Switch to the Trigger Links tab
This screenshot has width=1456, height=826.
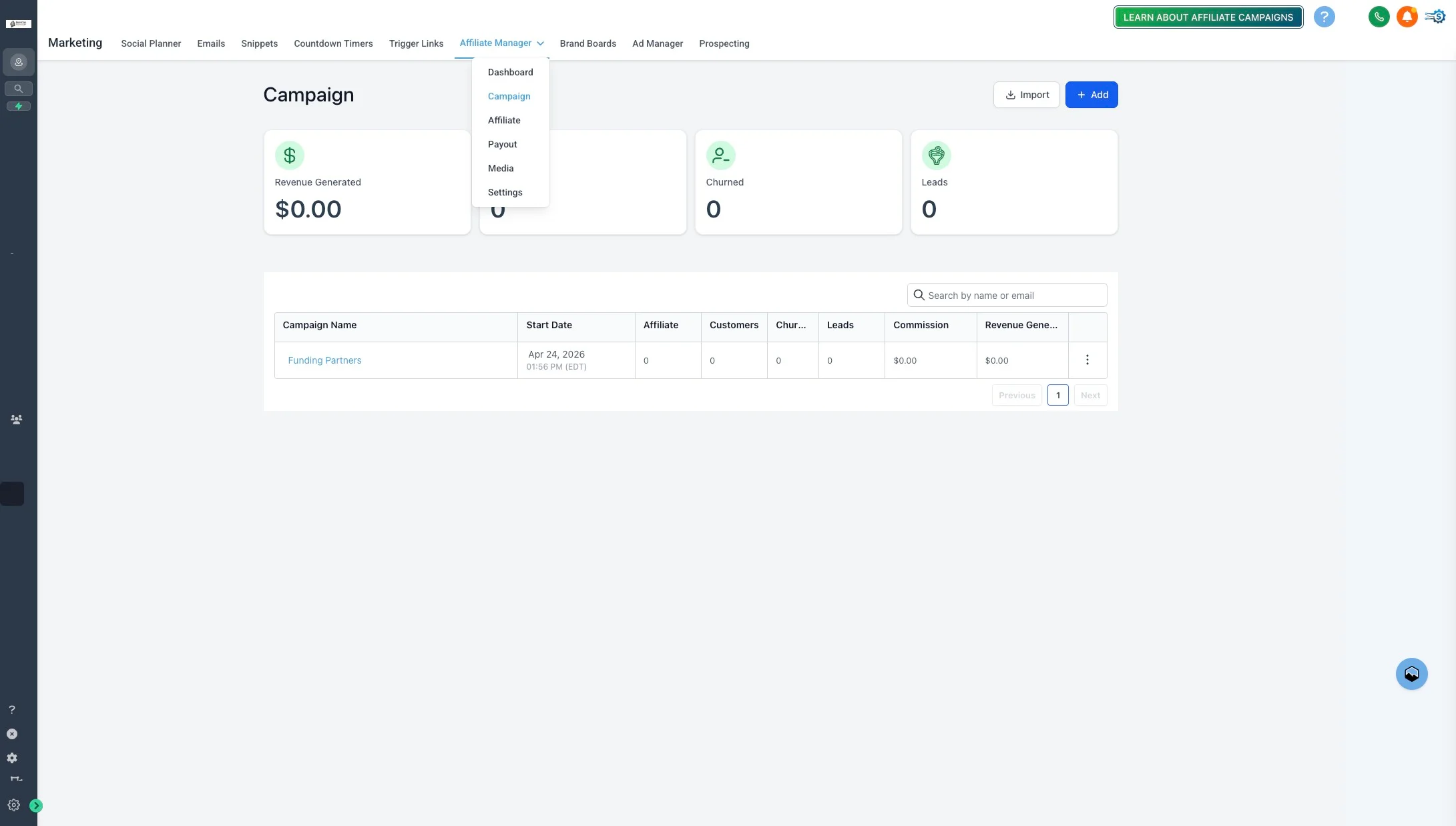click(x=416, y=43)
